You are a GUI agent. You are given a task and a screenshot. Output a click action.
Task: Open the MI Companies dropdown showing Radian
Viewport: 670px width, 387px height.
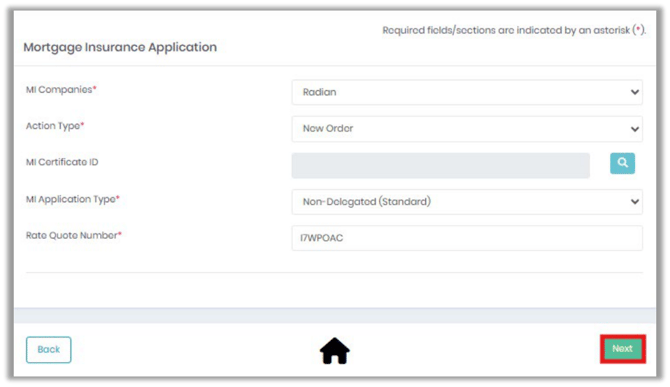pyautogui.click(x=467, y=92)
